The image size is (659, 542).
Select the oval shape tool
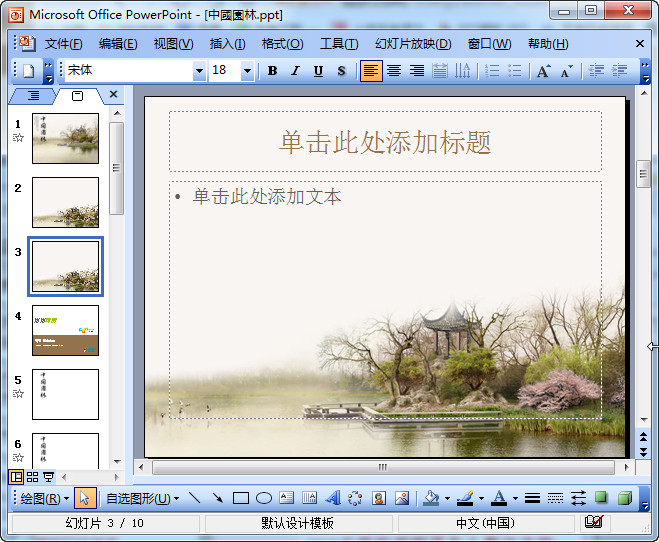(x=264, y=498)
